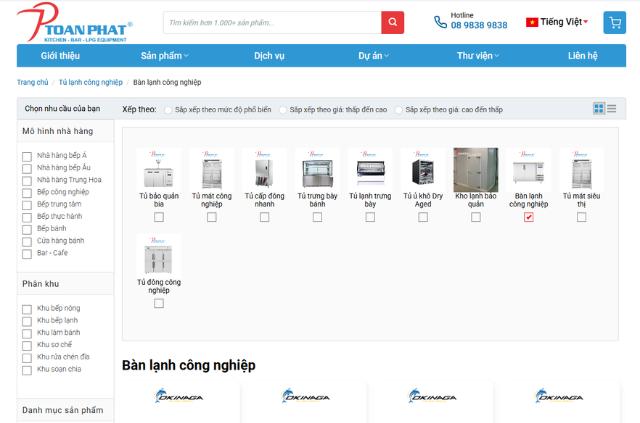Check the Tủ mát công nghiệp checkbox
Screen dimensions: 640x423
211,217
